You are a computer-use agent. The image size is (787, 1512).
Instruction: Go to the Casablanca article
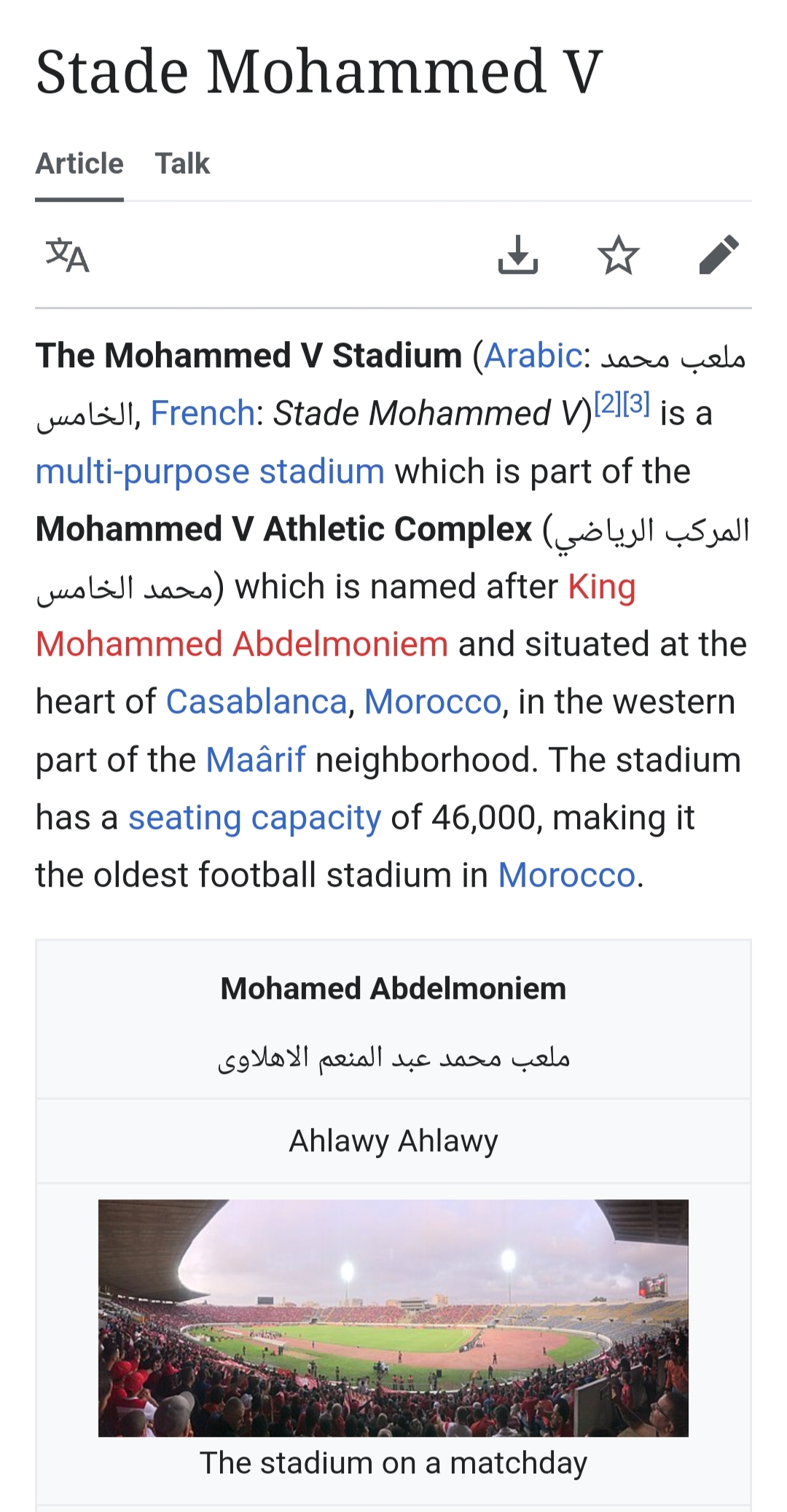(257, 702)
